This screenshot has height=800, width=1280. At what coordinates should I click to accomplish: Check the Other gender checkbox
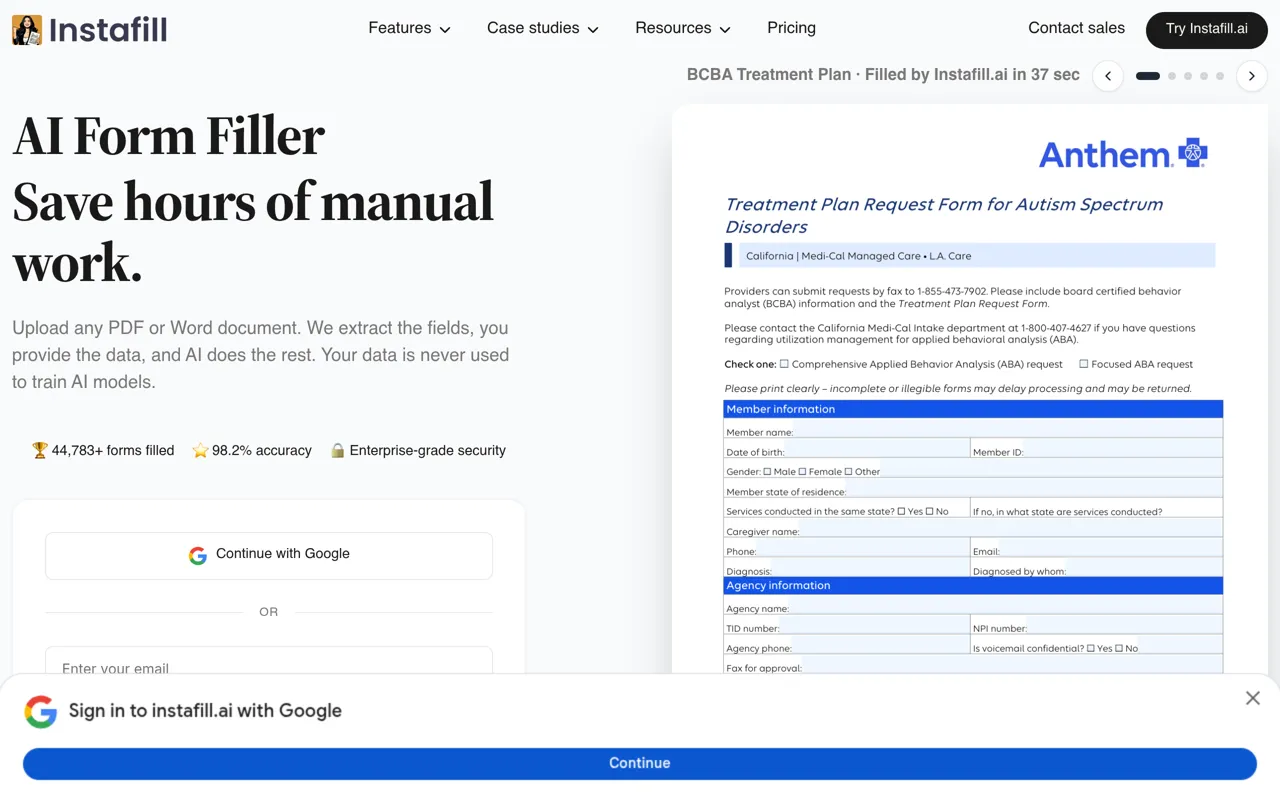coord(848,471)
